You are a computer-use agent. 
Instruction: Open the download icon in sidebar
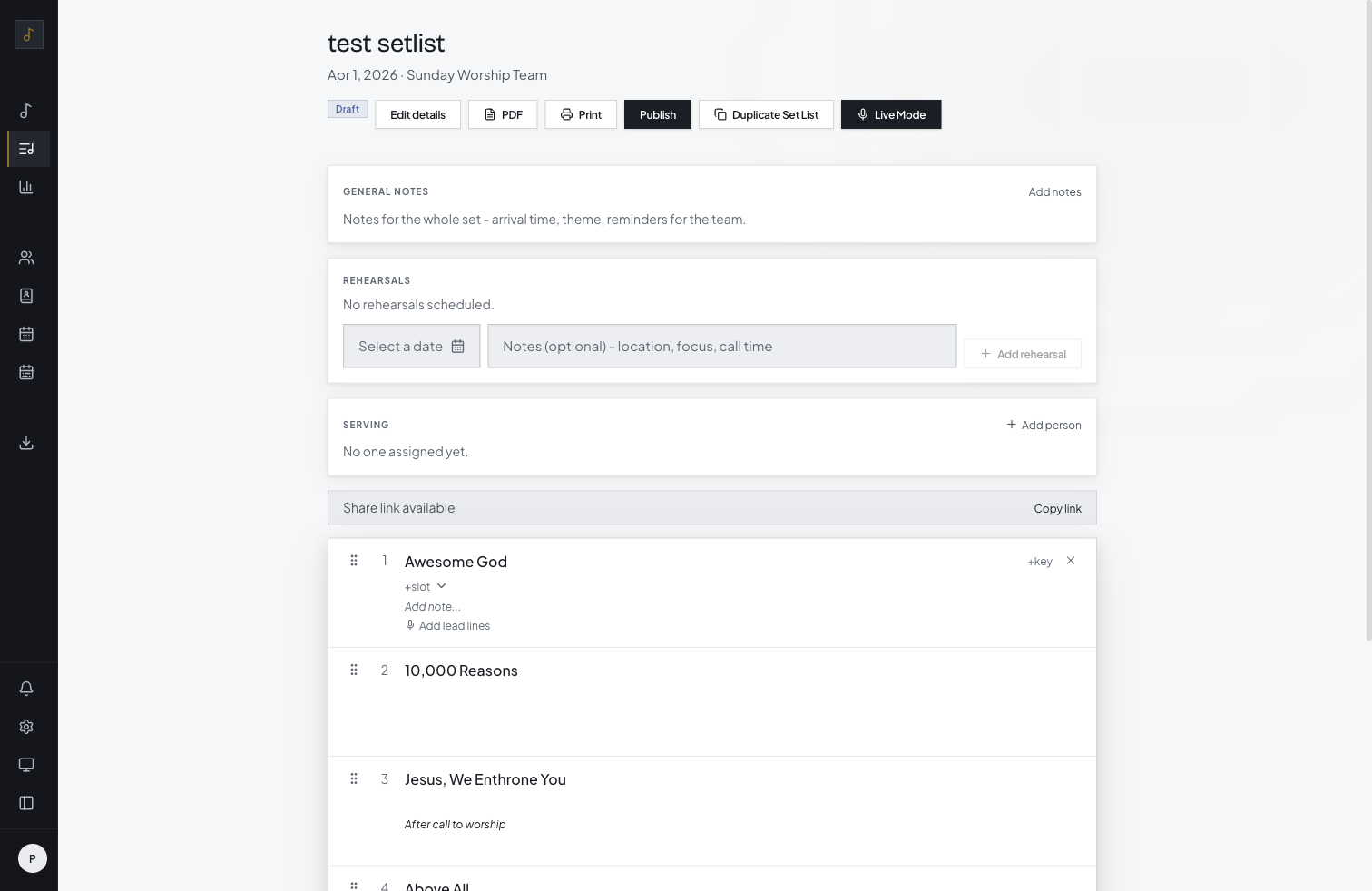pos(26,443)
